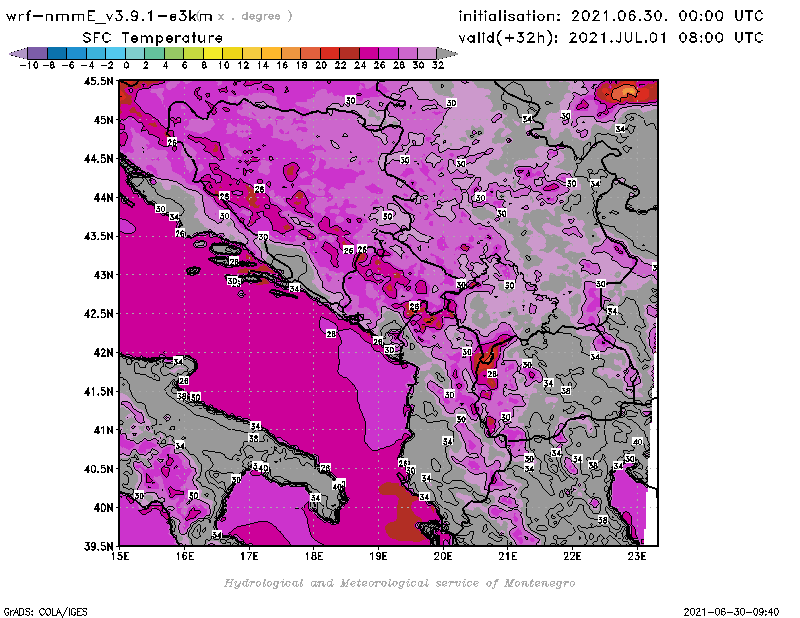
Task: Select the green 2 to 4 legend swatch
Action: click(x=154, y=54)
